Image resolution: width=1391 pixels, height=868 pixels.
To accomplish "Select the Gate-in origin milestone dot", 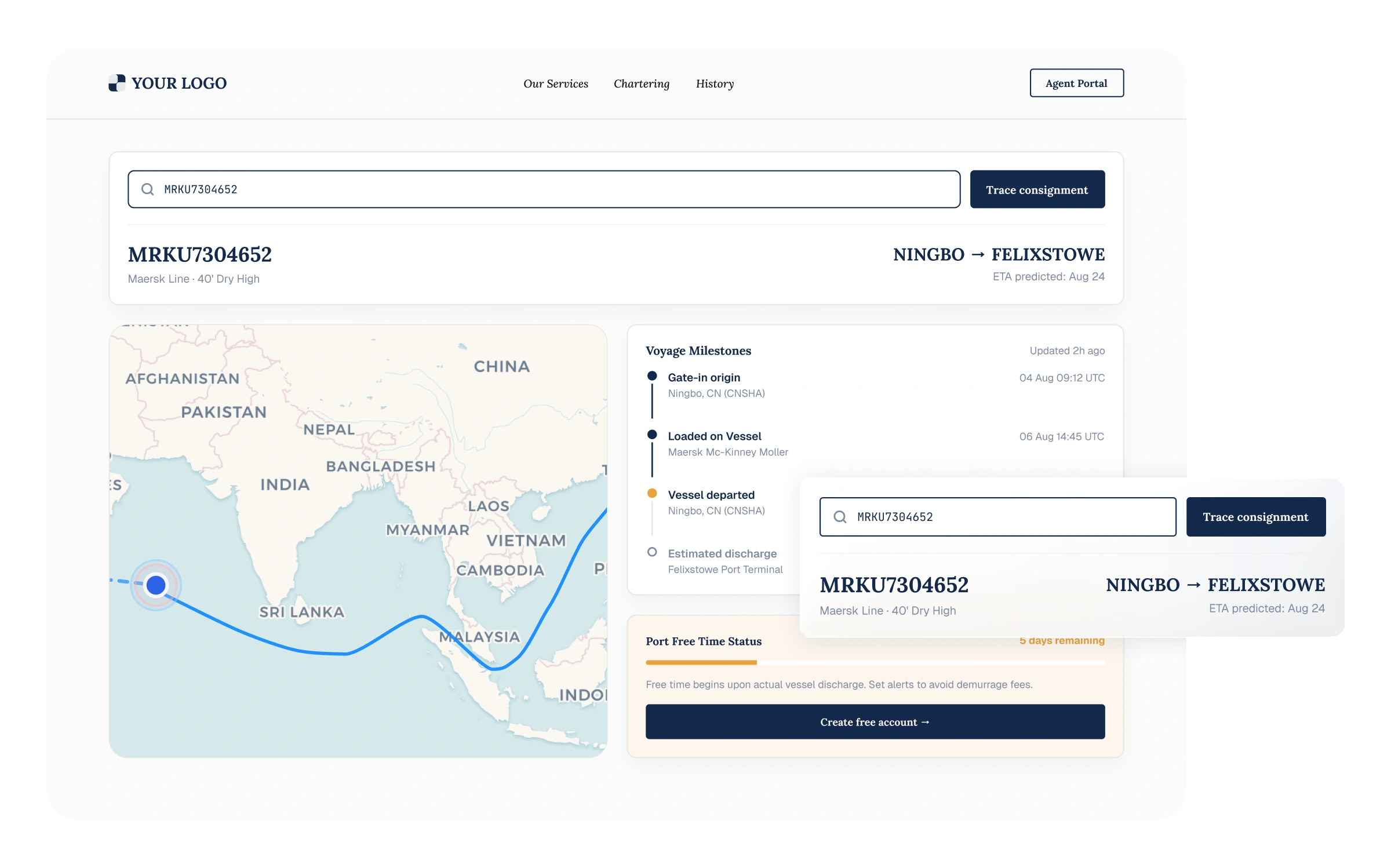I will pyautogui.click(x=652, y=376).
